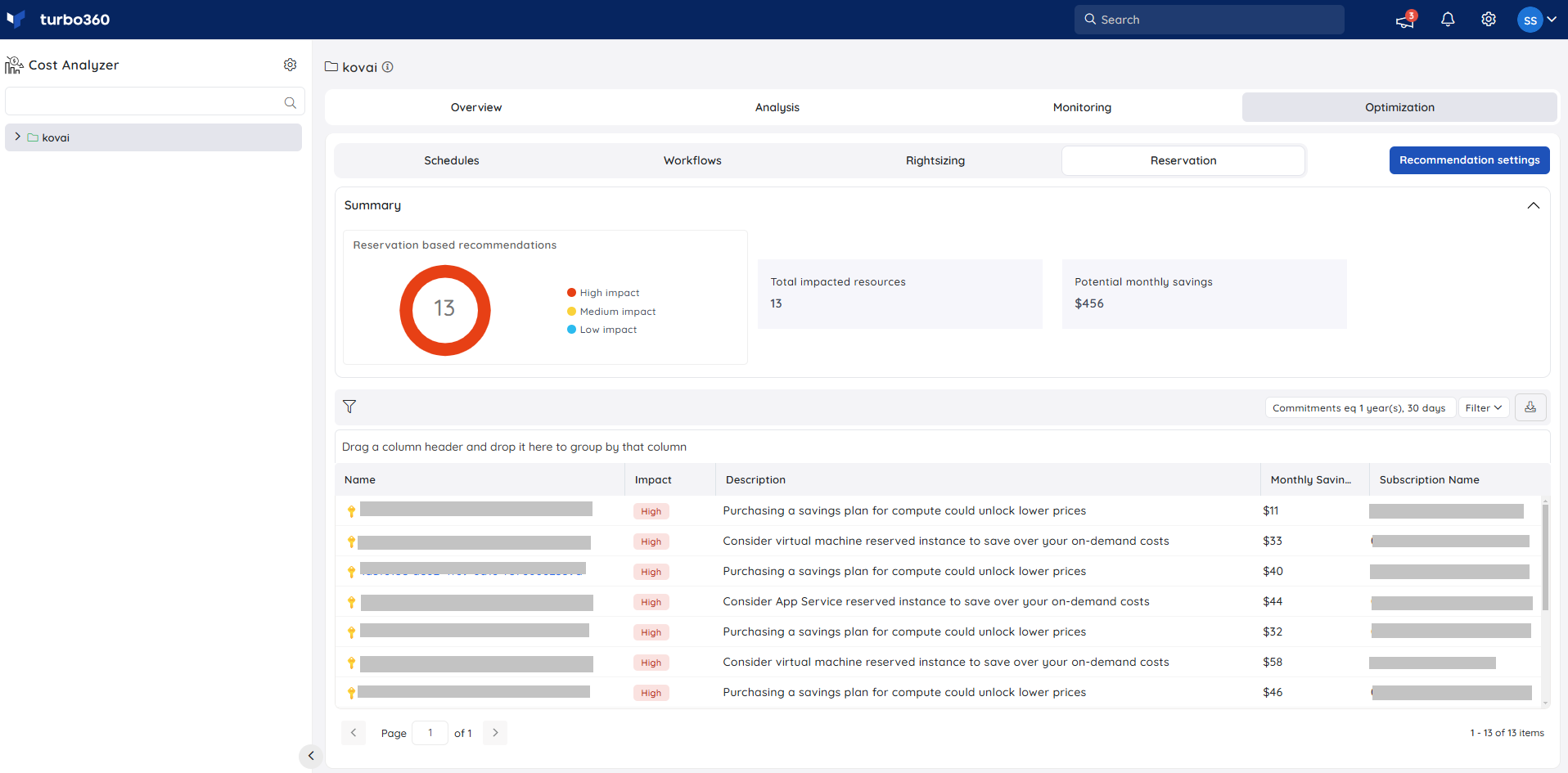
Task: Click the sidebar search magnifier icon
Action: [x=290, y=102]
